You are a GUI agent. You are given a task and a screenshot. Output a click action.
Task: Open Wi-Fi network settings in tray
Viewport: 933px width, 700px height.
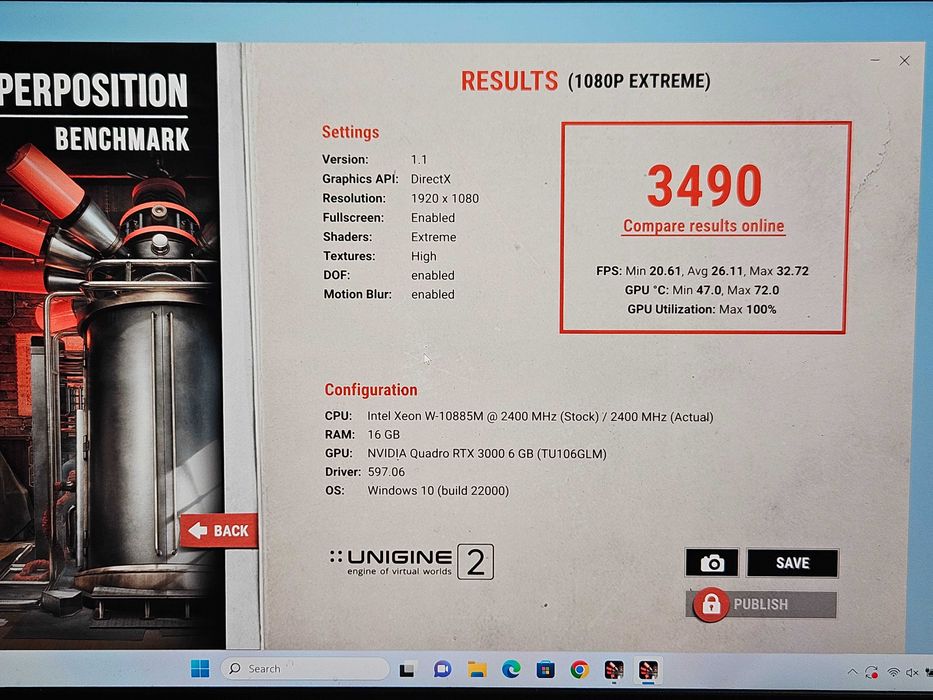893,673
